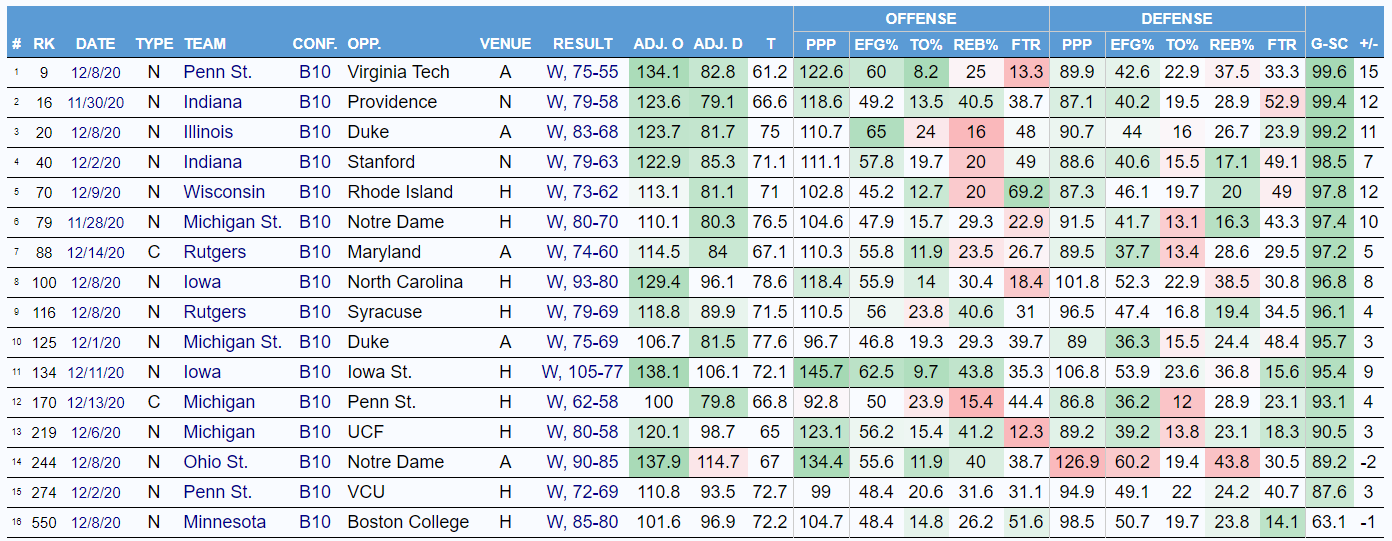Click the green 145.7 PPP cell
This screenshot has height=541, width=1392.
822,372
